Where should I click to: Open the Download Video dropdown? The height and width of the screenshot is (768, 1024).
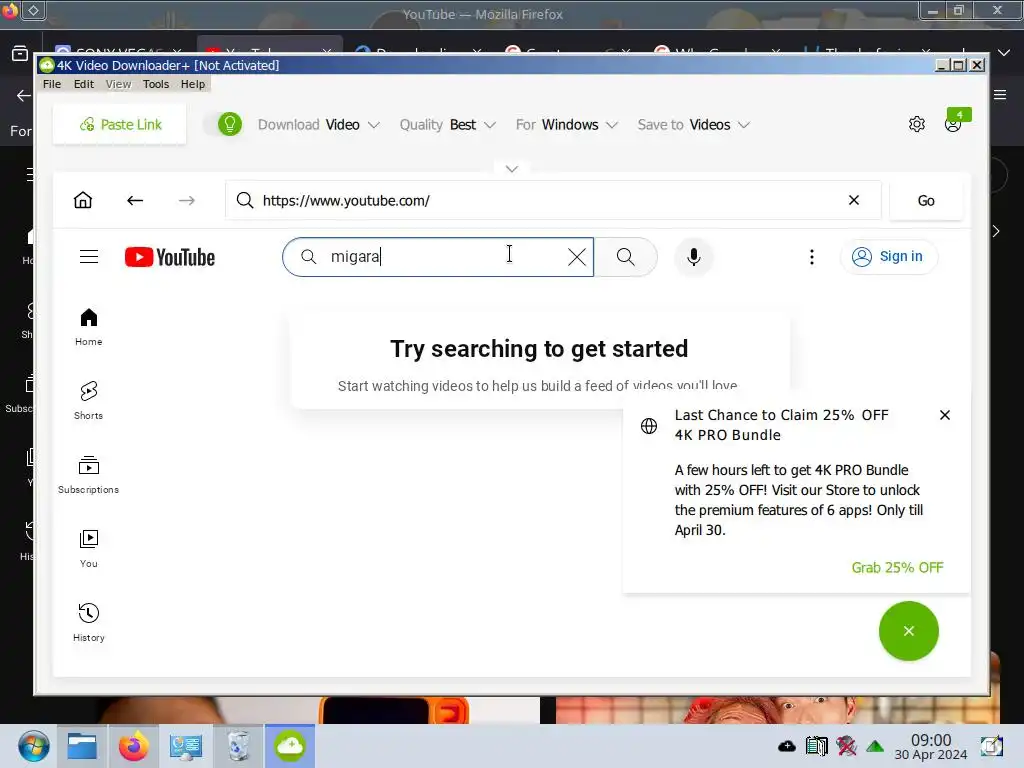point(318,125)
